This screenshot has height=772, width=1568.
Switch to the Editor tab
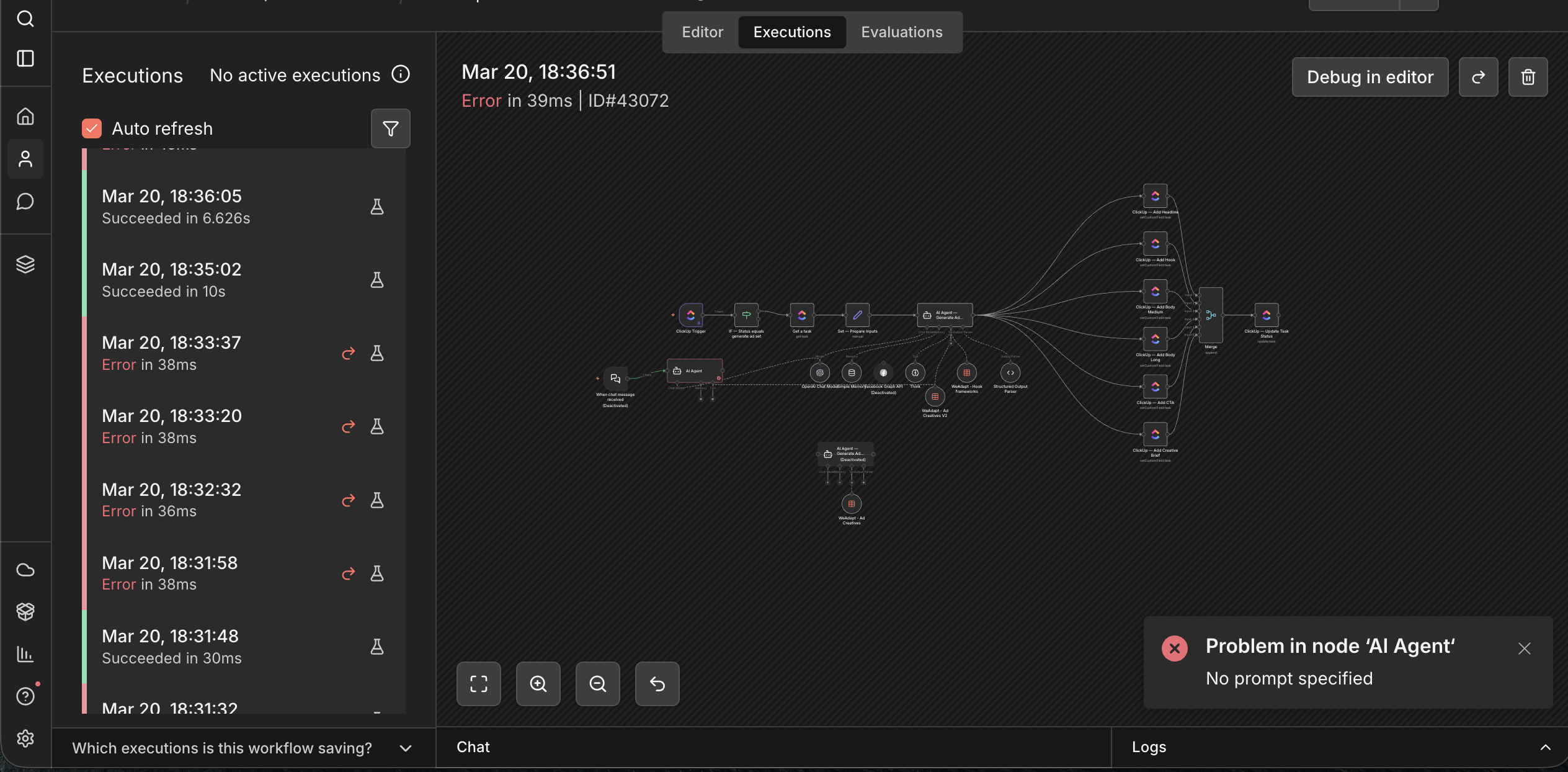pyautogui.click(x=702, y=32)
